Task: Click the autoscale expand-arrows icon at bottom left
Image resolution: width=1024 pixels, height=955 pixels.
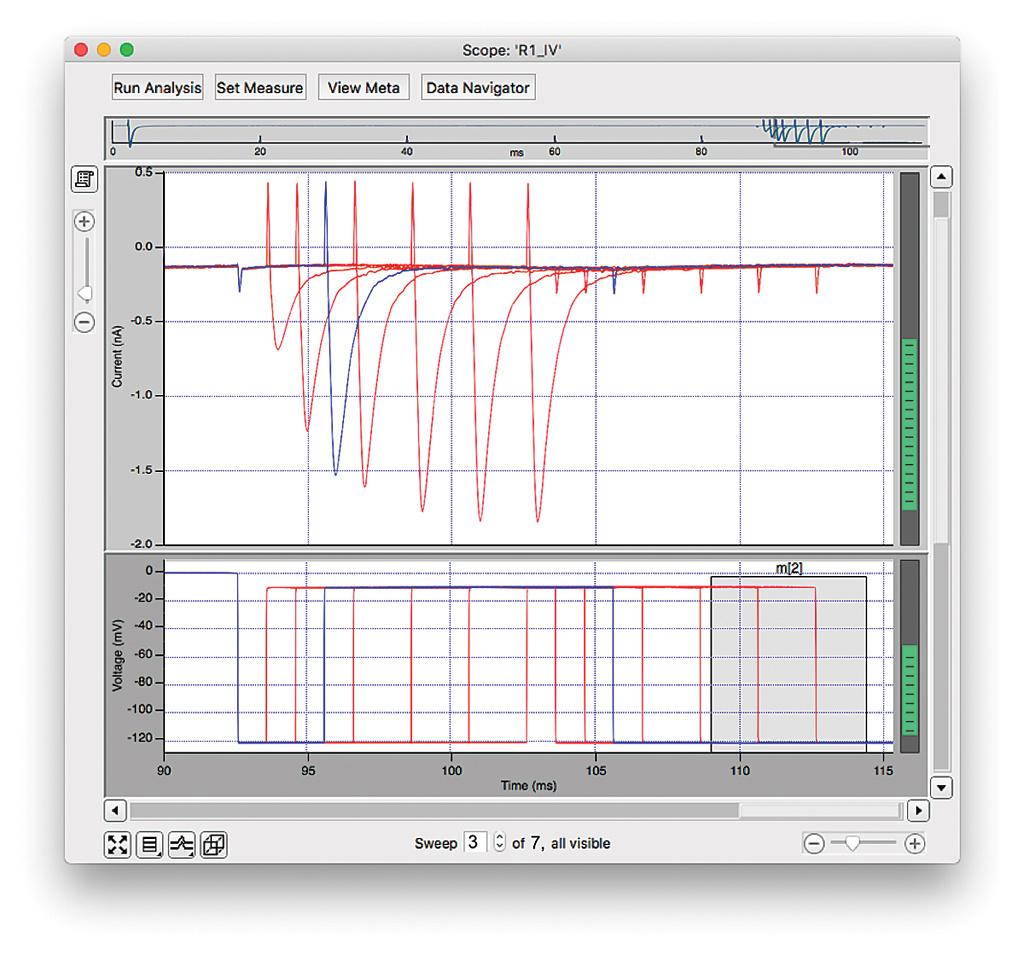Action: click(x=118, y=845)
